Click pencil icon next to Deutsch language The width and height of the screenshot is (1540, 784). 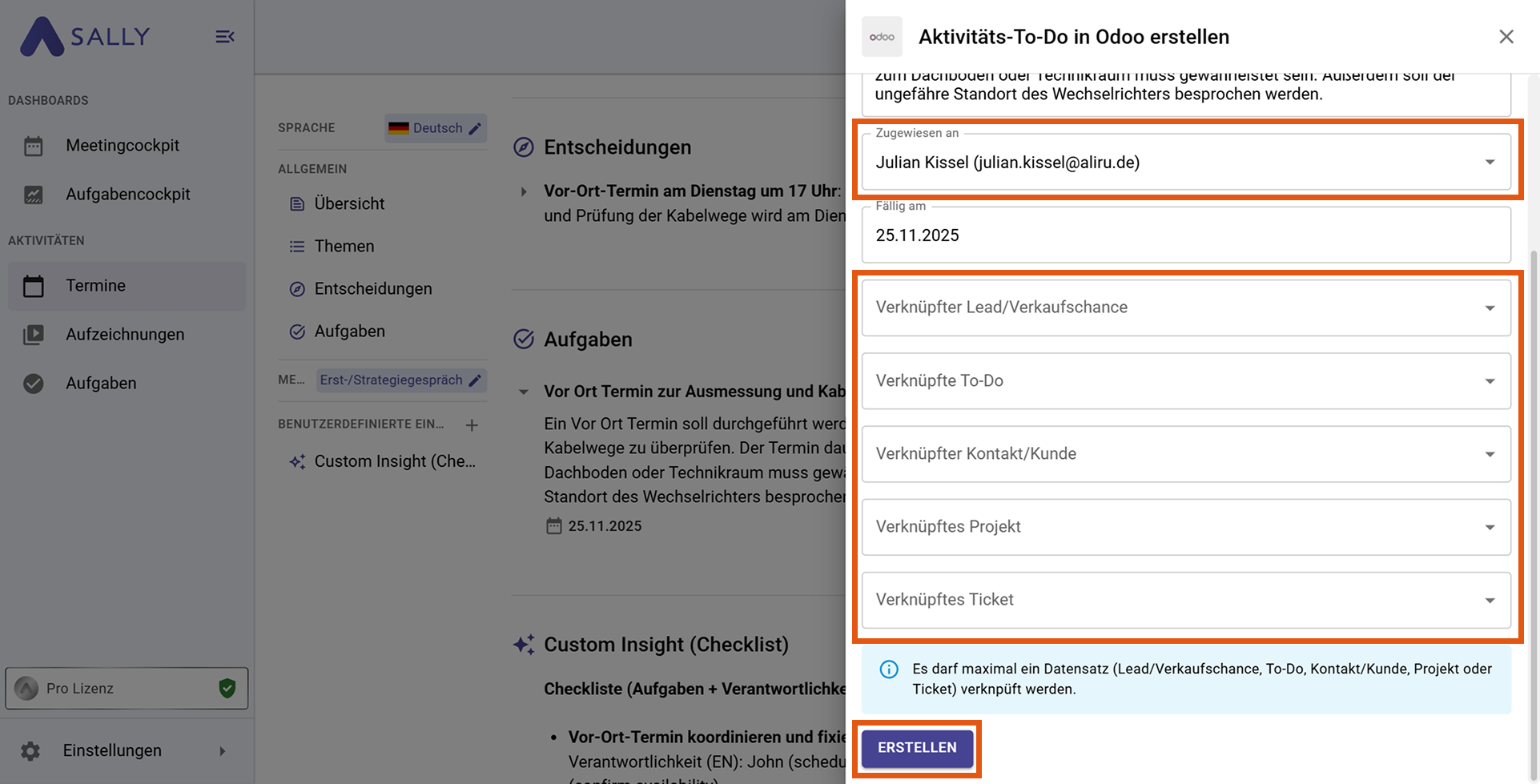(475, 128)
